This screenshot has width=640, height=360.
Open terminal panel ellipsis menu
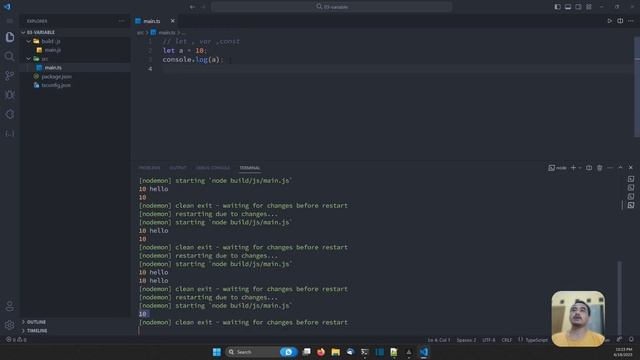[x=610, y=168]
